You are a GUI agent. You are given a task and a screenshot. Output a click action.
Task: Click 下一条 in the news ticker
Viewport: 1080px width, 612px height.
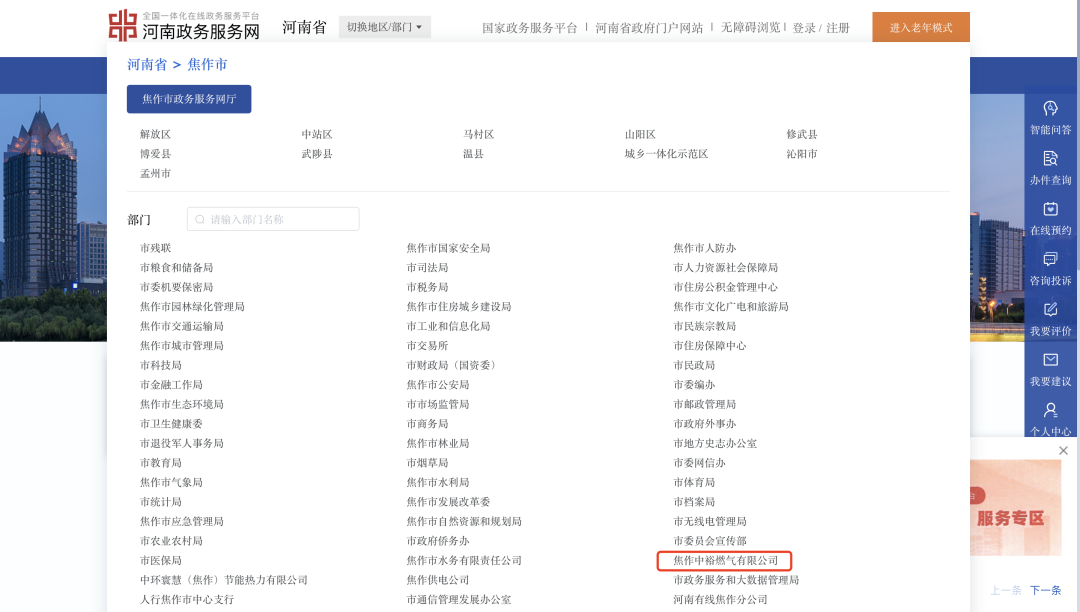(x=1045, y=590)
